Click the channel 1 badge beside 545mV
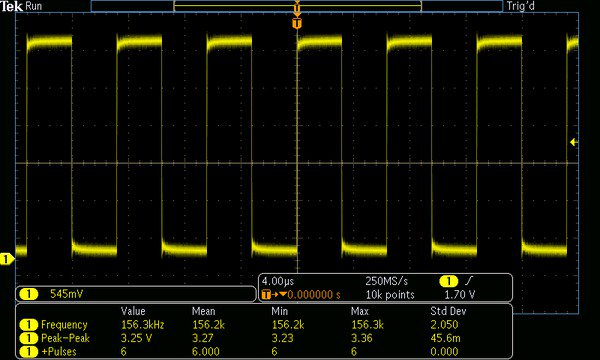The width and height of the screenshot is (600, 360). 29,294
